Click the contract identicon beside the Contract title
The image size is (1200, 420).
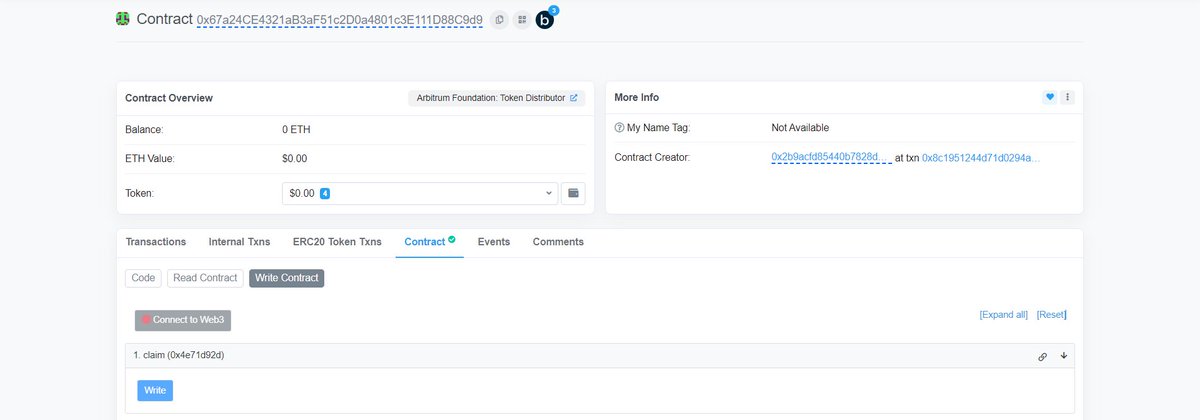[x=123, y=19]
